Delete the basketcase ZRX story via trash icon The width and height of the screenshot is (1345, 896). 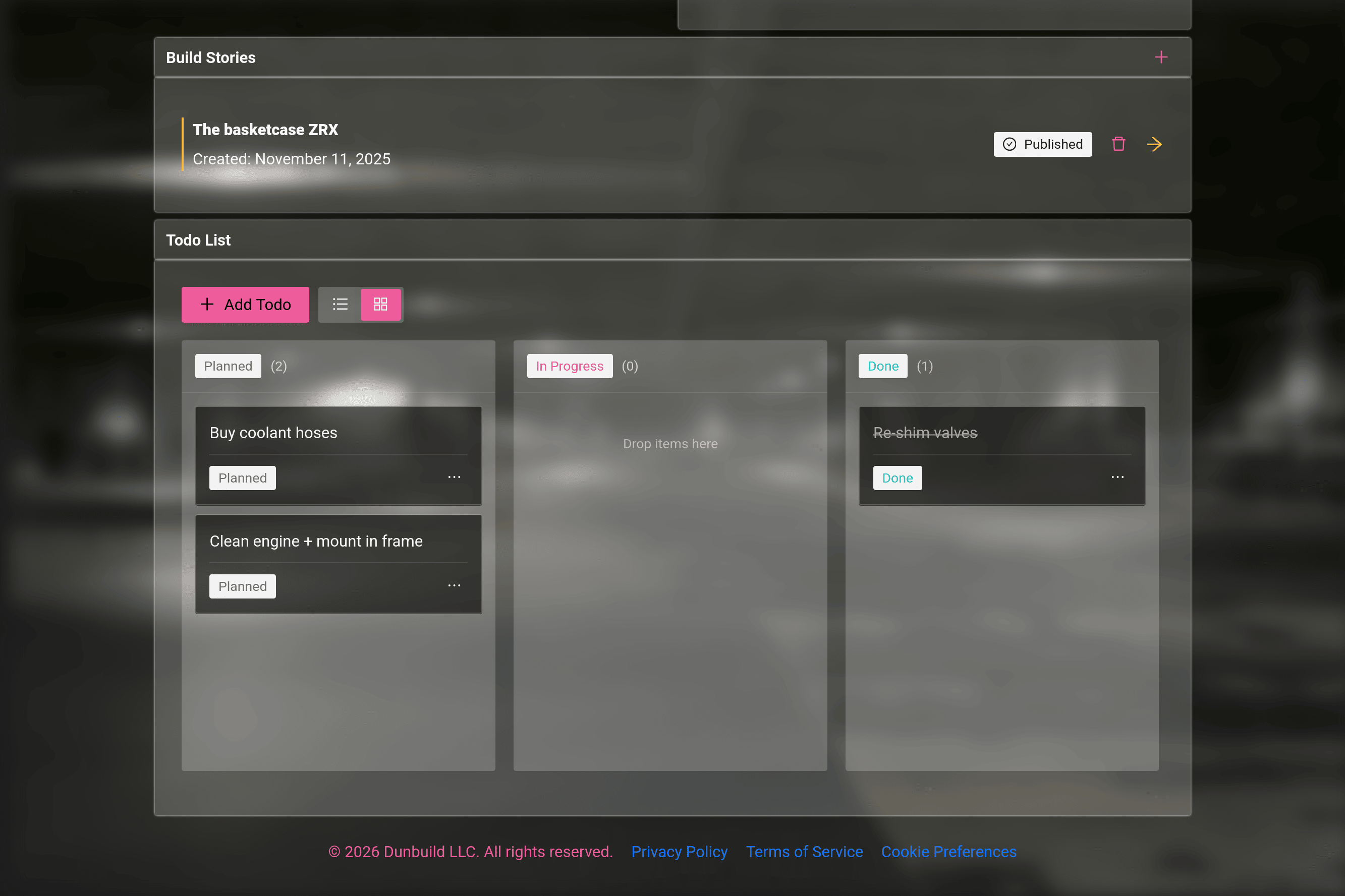pos(1118,144)
